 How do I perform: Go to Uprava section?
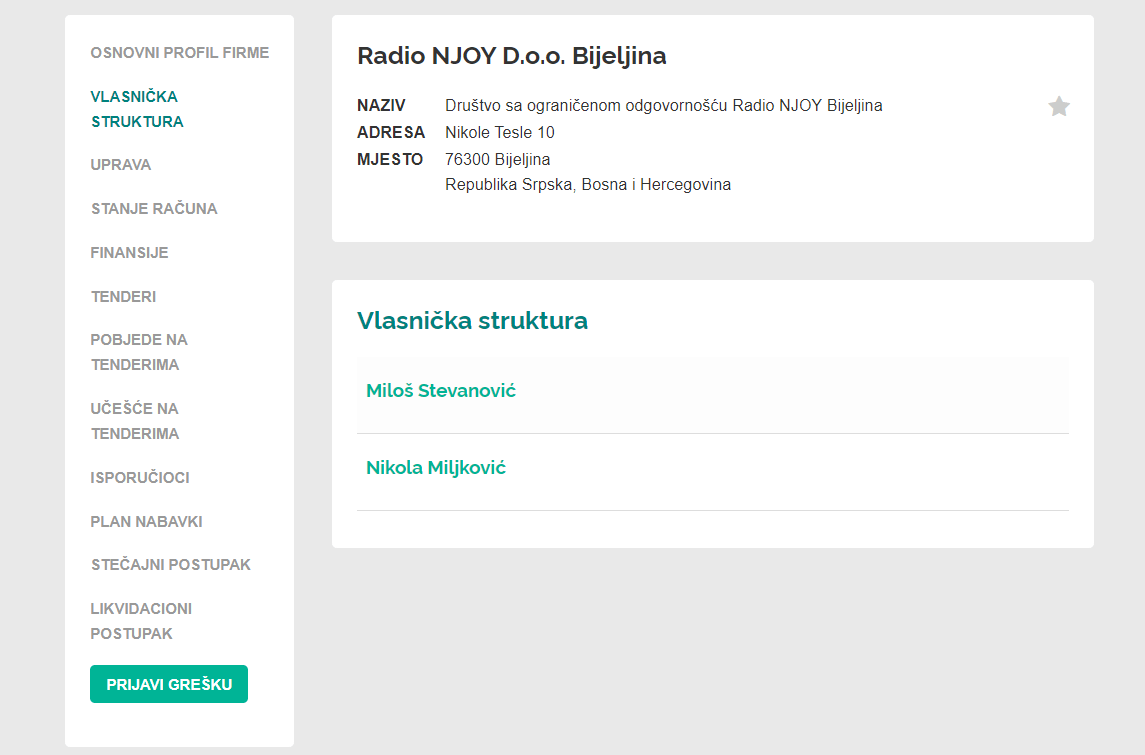tap(120, 165)
